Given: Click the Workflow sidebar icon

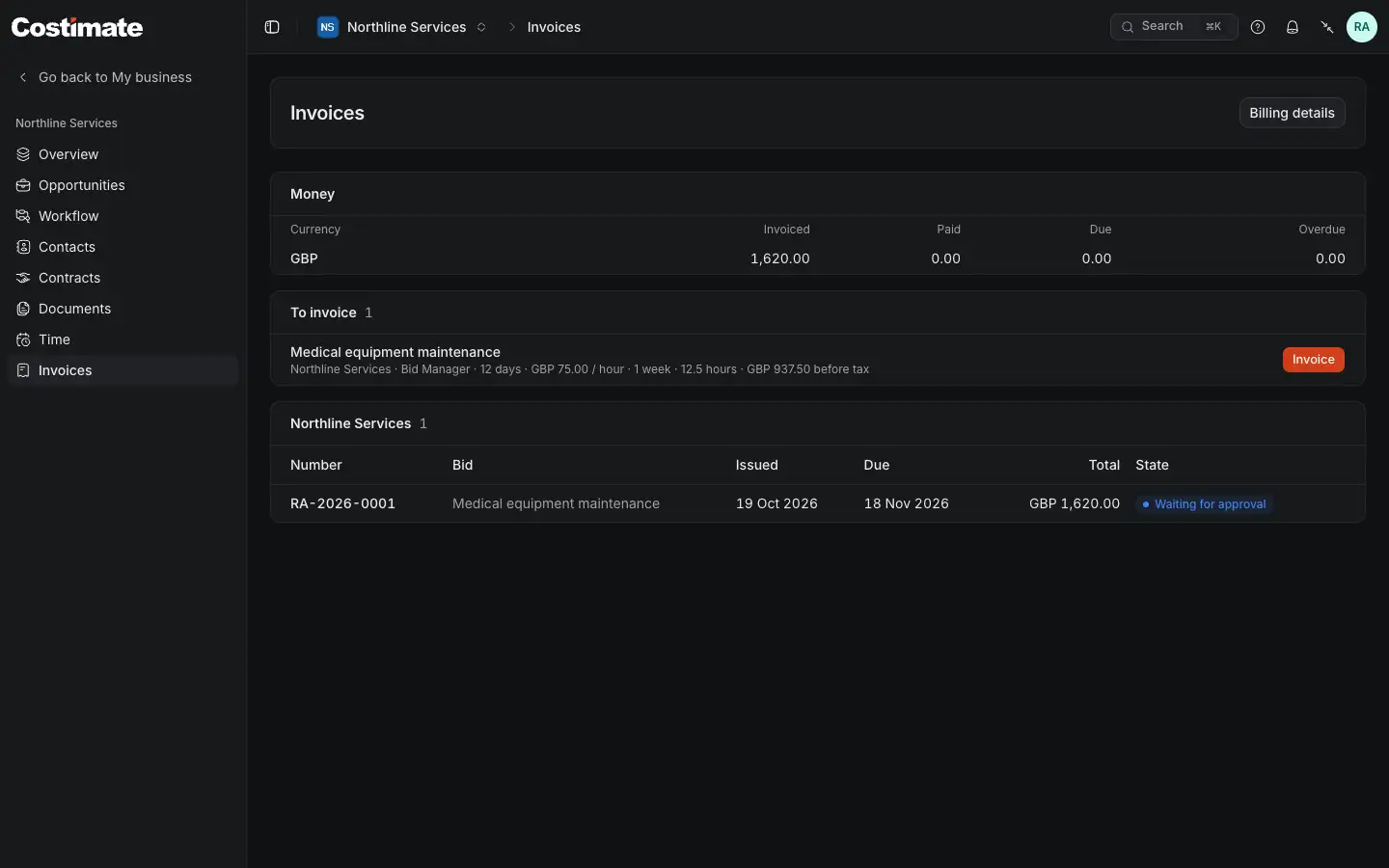Looking at the screenshot, I should 23,216.
